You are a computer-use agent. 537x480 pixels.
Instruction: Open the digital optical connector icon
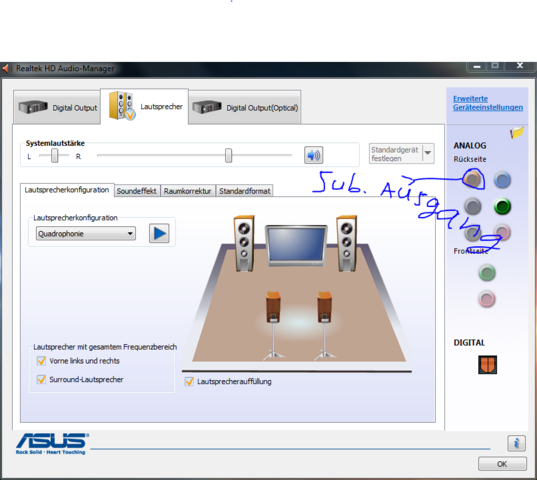pos(487,365)
